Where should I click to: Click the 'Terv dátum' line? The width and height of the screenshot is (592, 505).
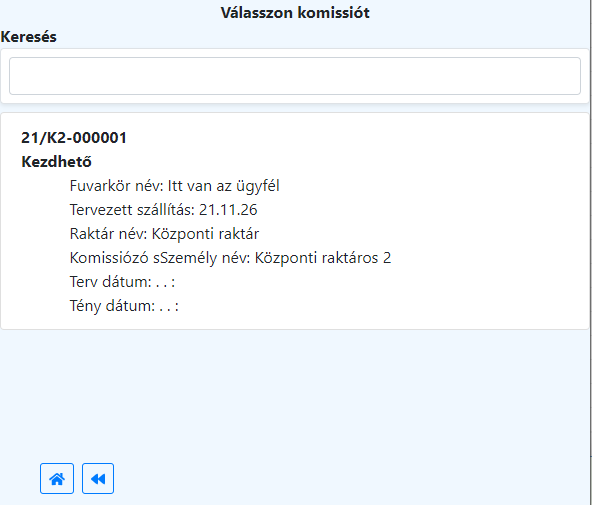(122, 282)
